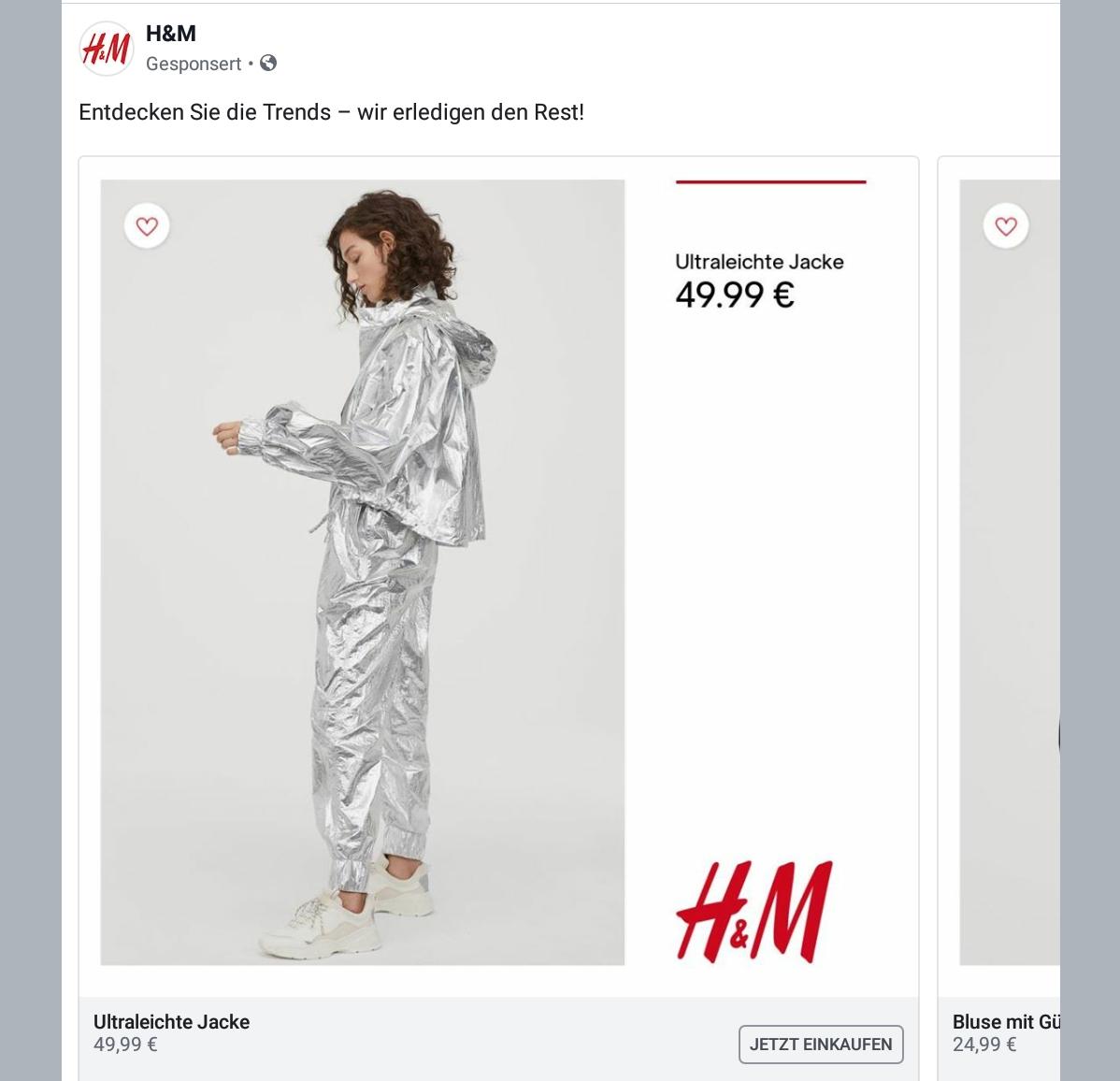1120x1081 pixels.
Task: Open the partially visible second product image
Action: point(1010,572)
